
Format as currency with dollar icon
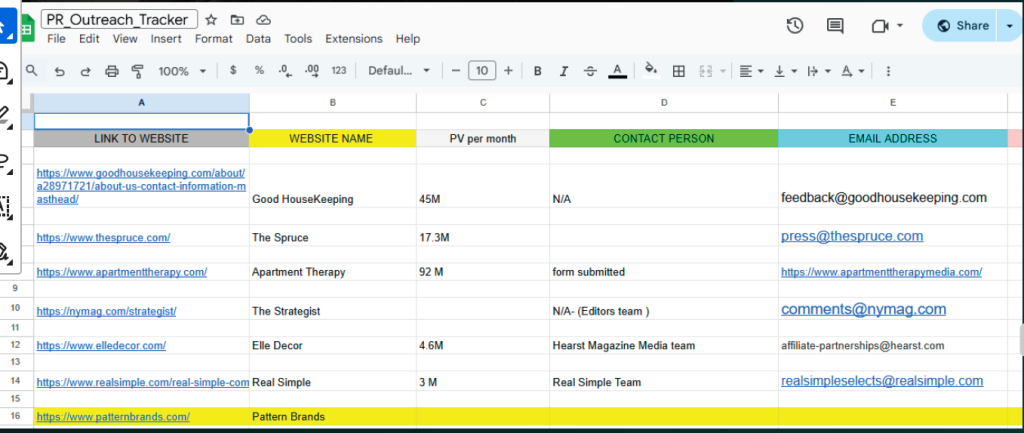233,71
